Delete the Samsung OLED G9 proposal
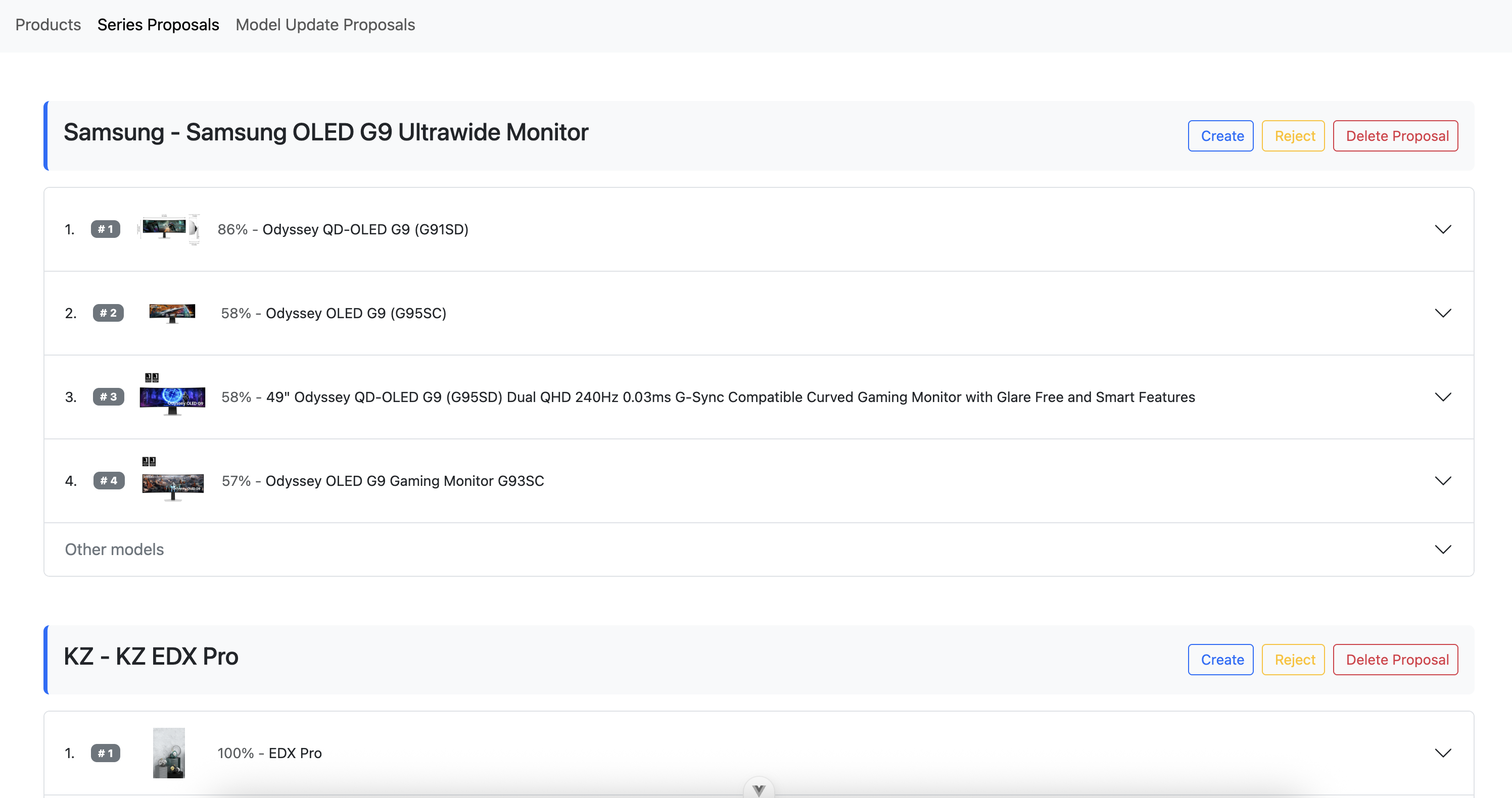The width and height of the screenshot is (1512, 798). 1396,135
